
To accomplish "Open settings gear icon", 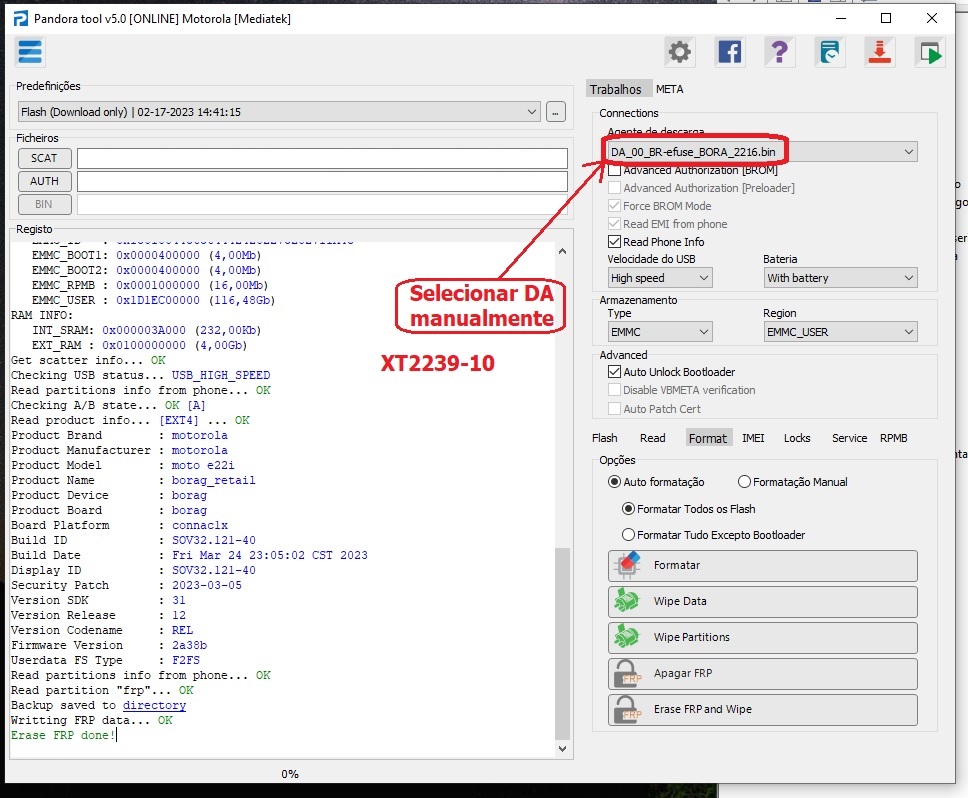I will [680, 52].
